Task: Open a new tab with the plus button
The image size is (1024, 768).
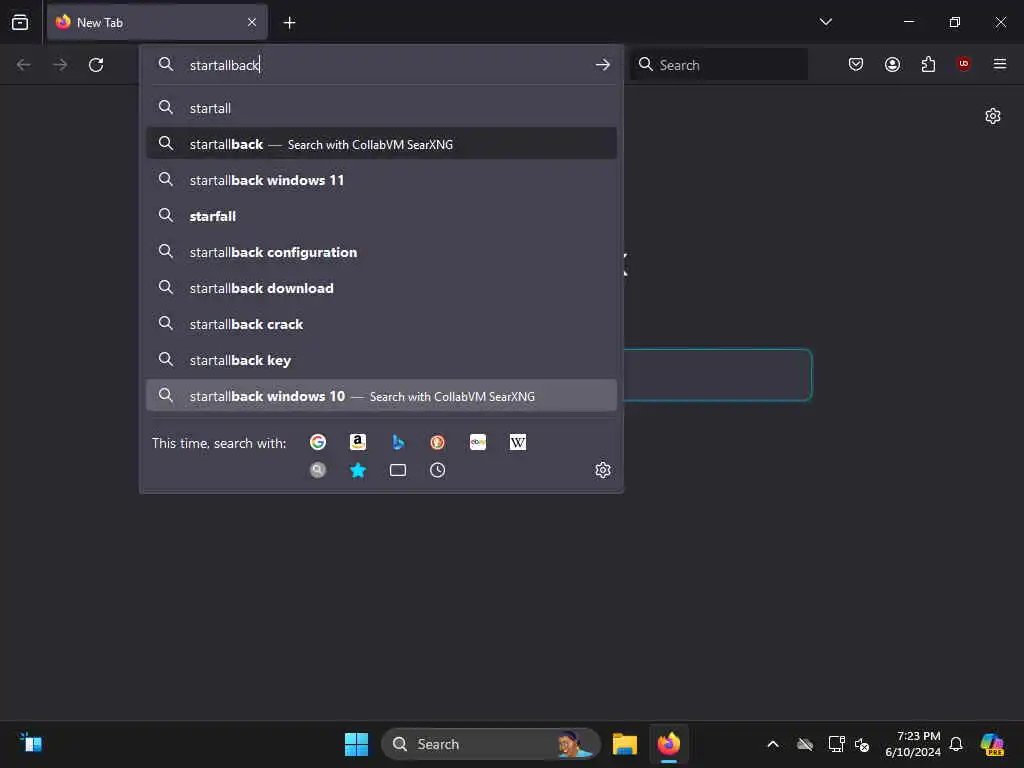Action: pos(289,23)
